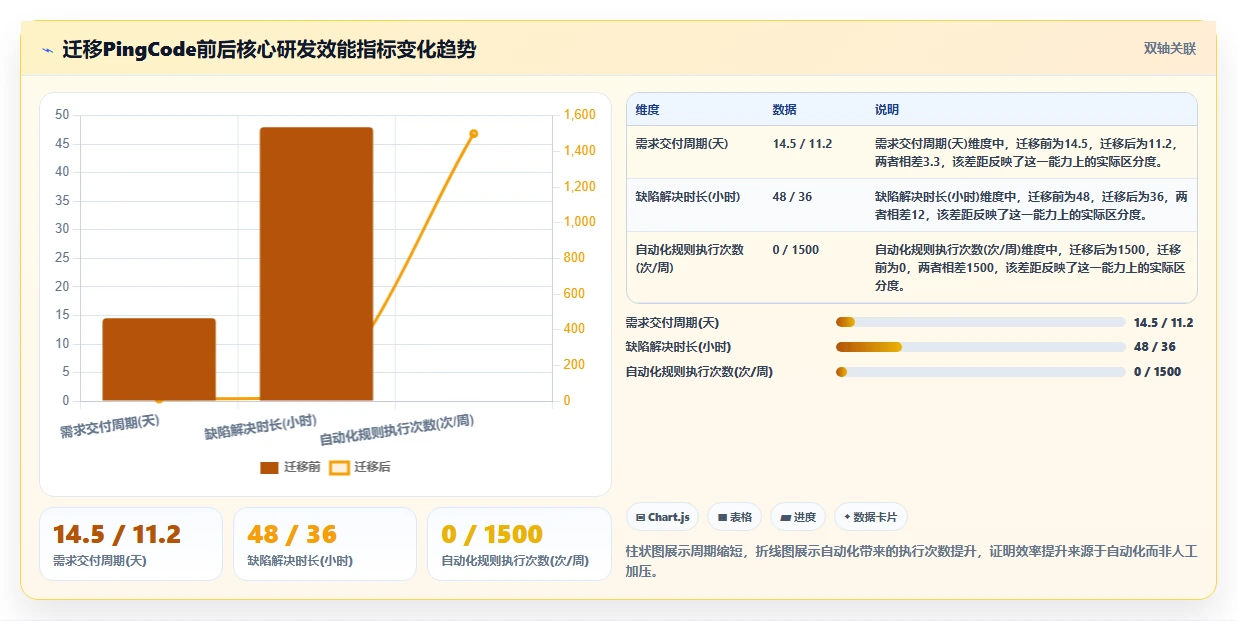Click table value 14.5 / 11.2
1237x621 pixels.
tap(803, 144)
